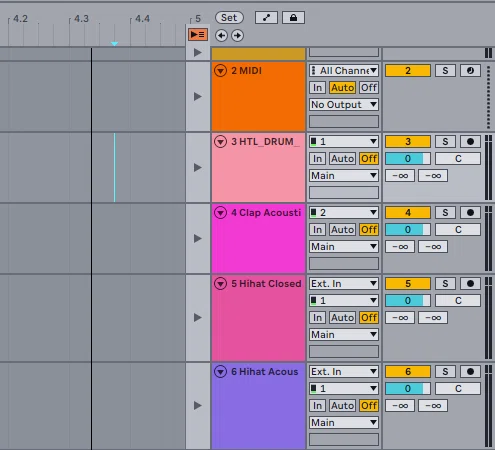
Task: Open Ext. In dropdown on 5 Hihat Closed
Action: (344, 284)
